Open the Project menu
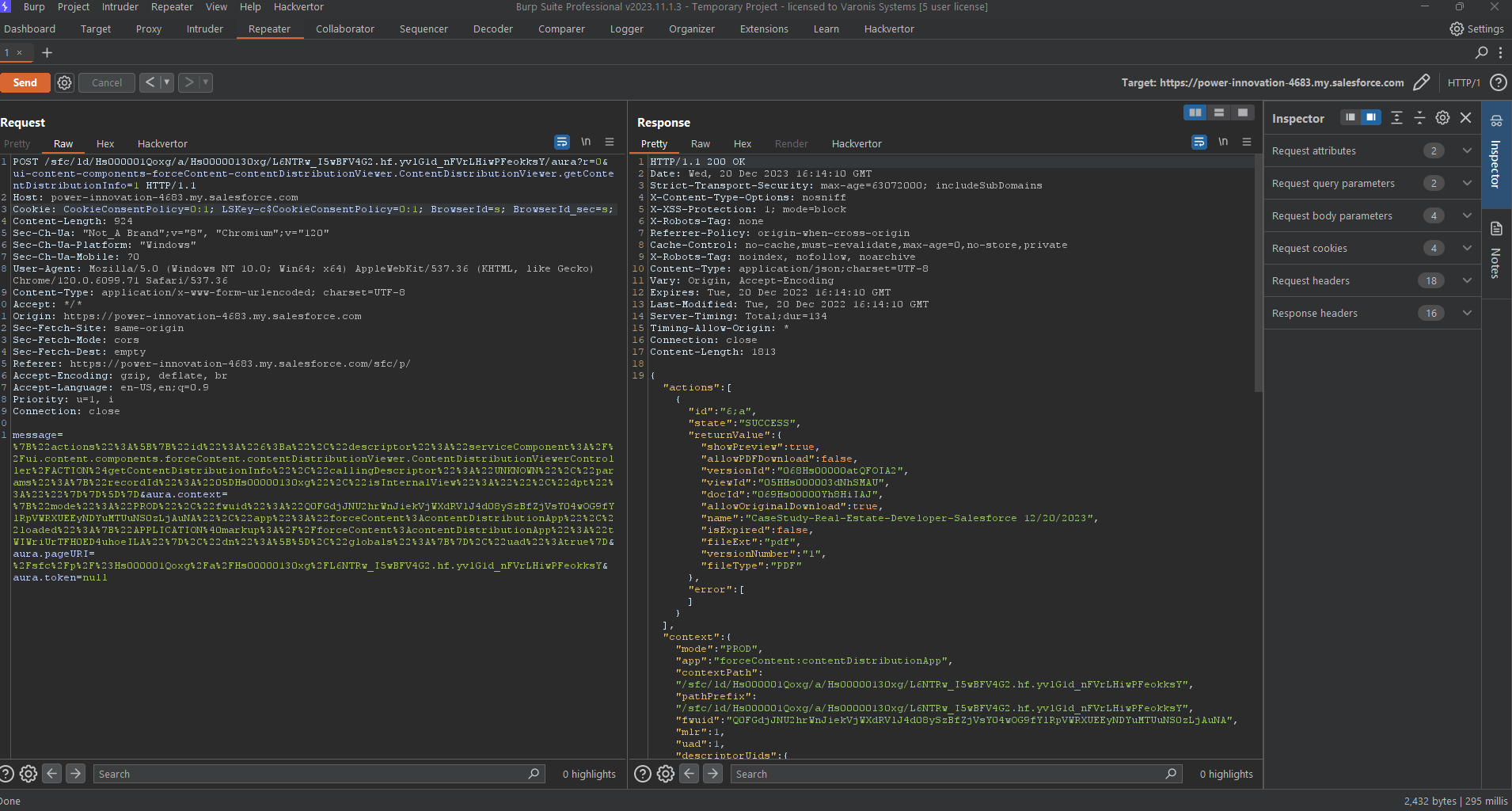Image resolution: width=1512 pixels, height=811 pixels. coord(74,6)
